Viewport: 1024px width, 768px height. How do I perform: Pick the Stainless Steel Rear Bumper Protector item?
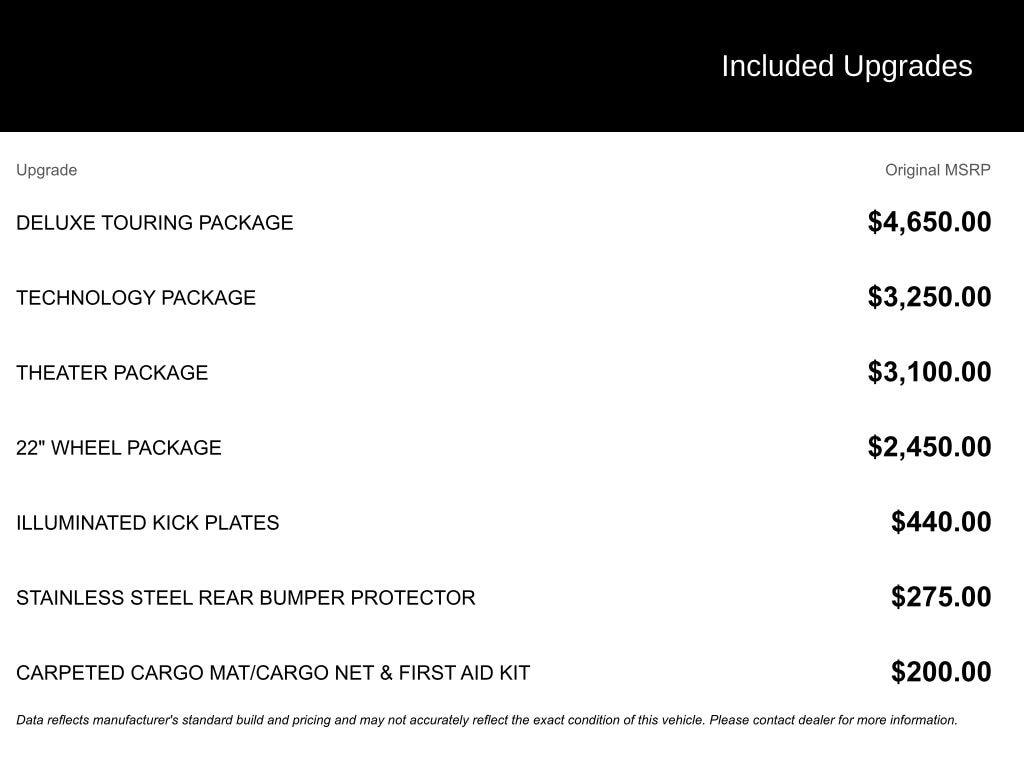click(246, 598)
